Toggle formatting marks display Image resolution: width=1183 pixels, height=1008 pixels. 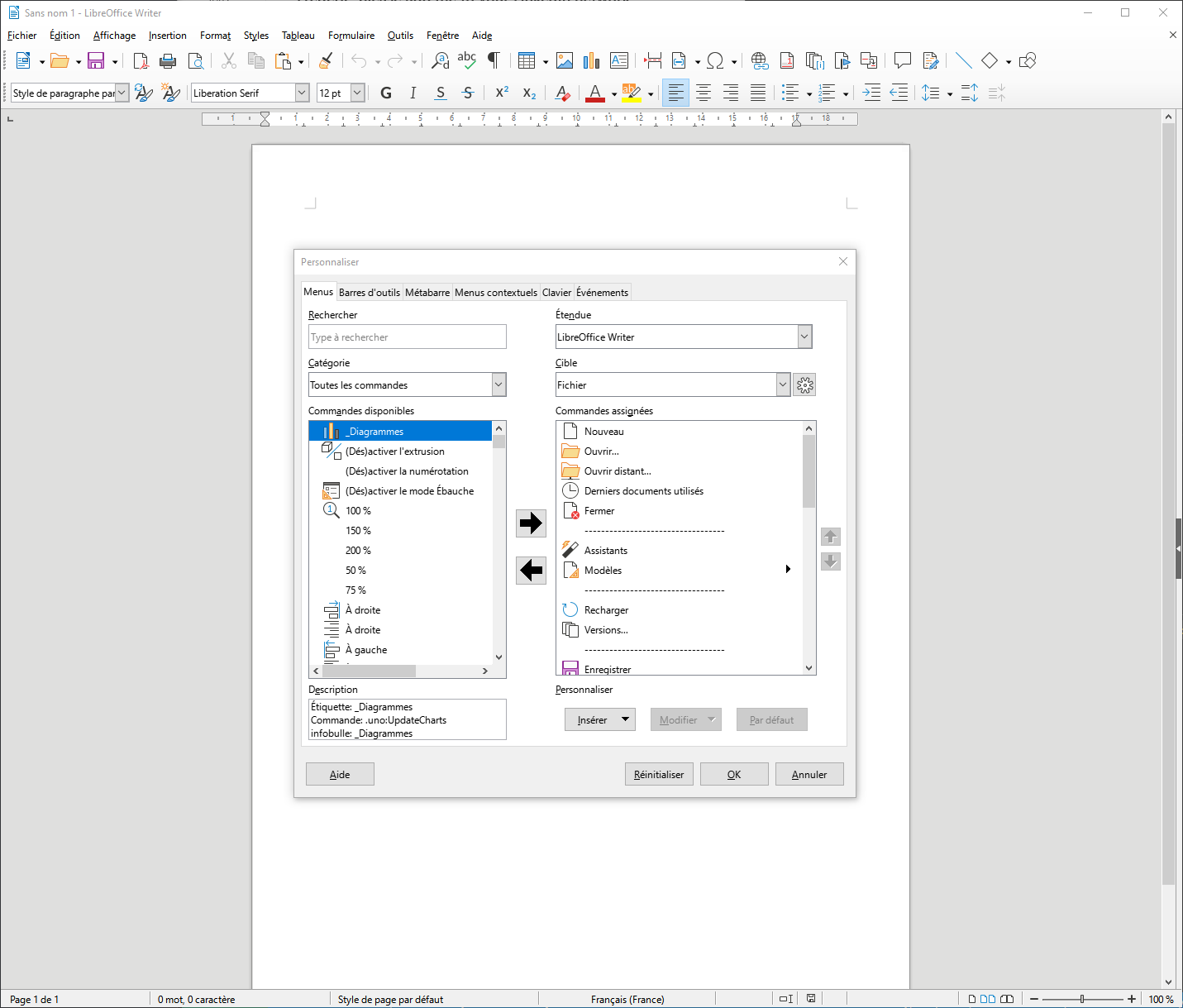point(493,60)
